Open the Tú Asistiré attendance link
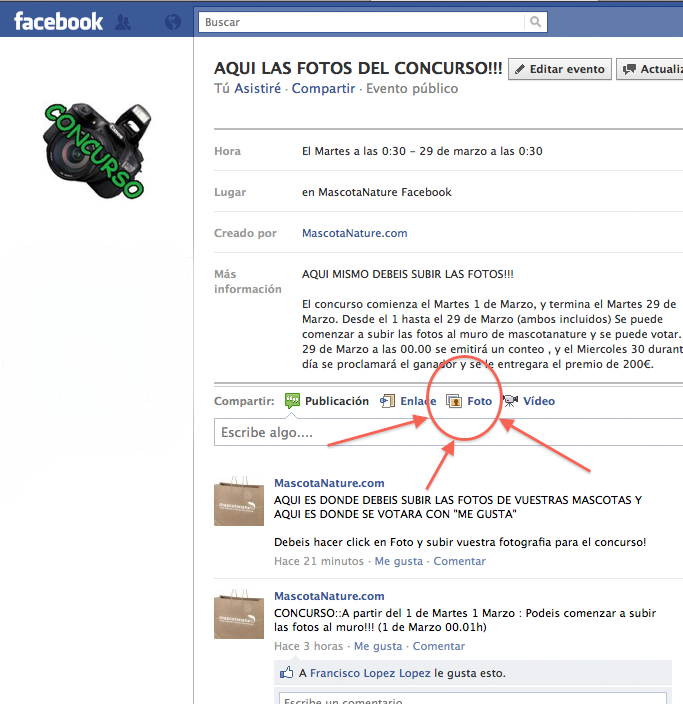The image size is (683, 704). pos(247,89)
